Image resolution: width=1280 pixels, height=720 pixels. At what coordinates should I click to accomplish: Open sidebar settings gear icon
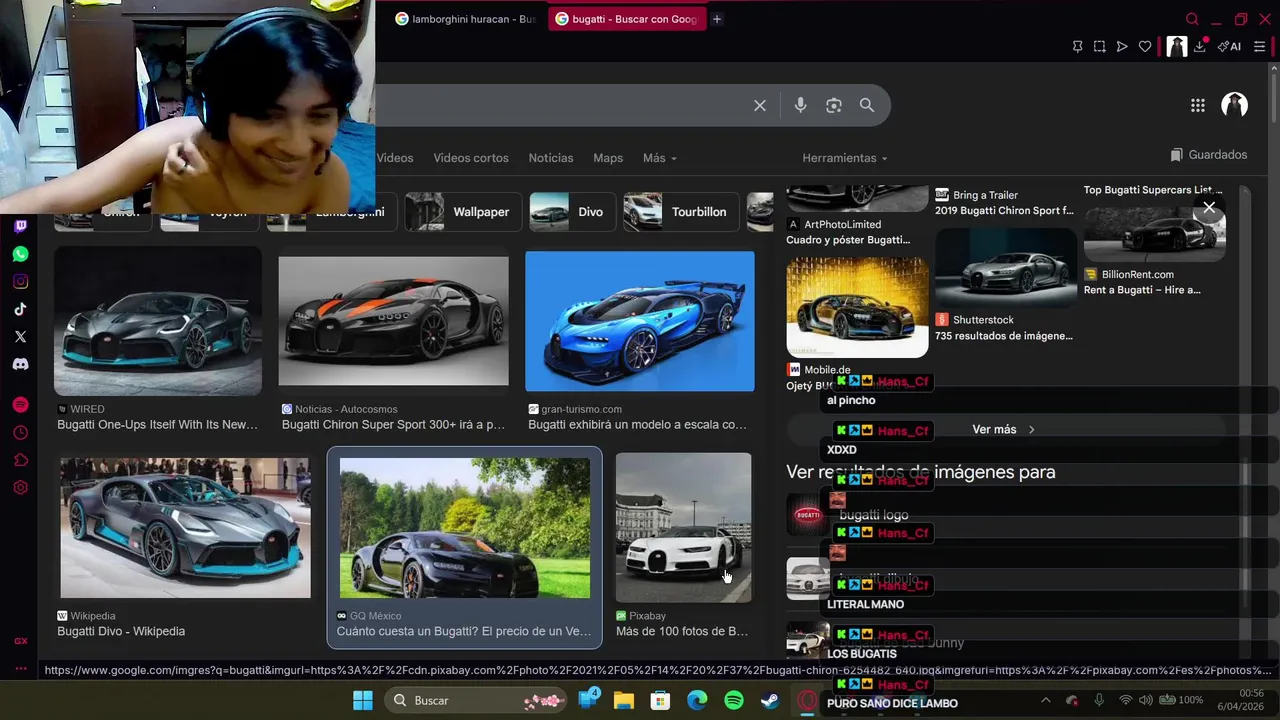(20, 488)
